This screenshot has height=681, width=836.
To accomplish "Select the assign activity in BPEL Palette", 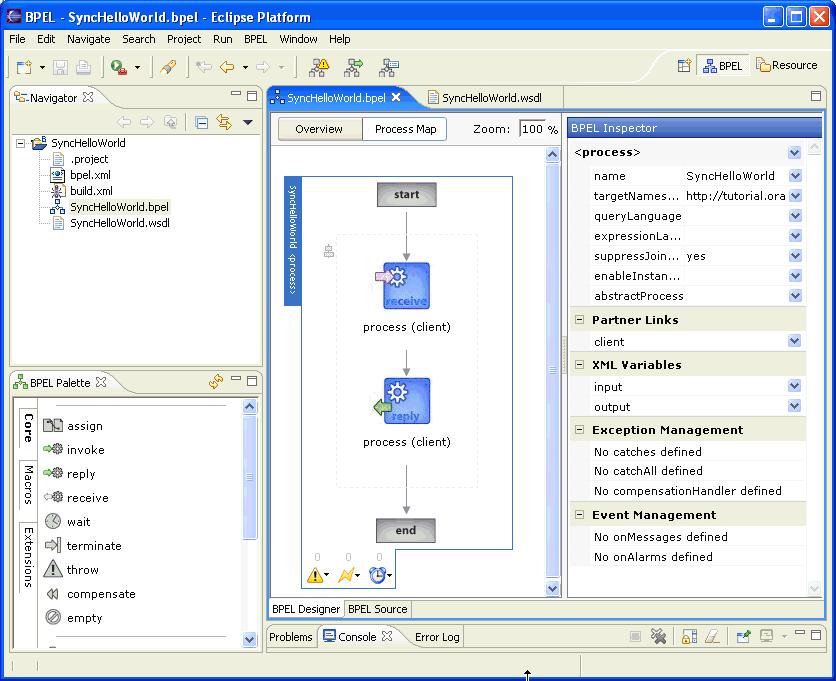I will pos(73,426).
